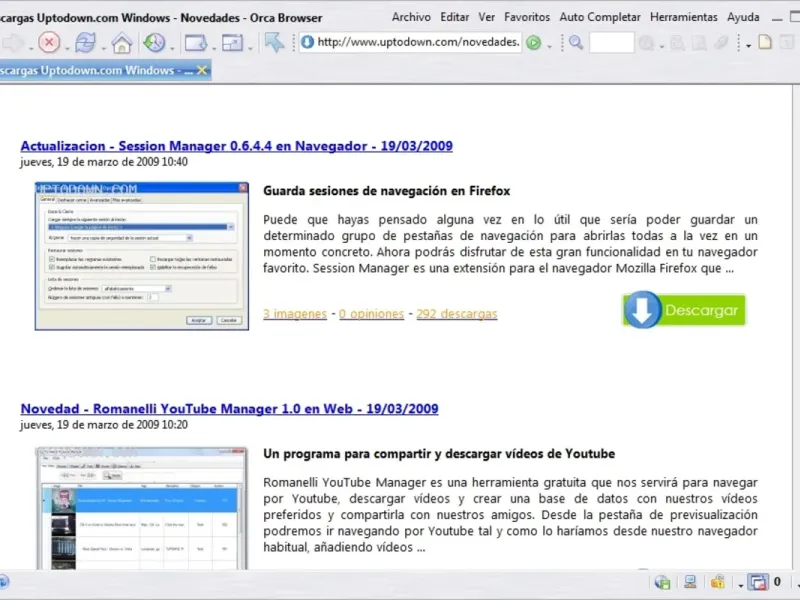The image size is (800, 600).
Task: Click the grayed highlighter icon in toolbar
Action: click(721, 42)
